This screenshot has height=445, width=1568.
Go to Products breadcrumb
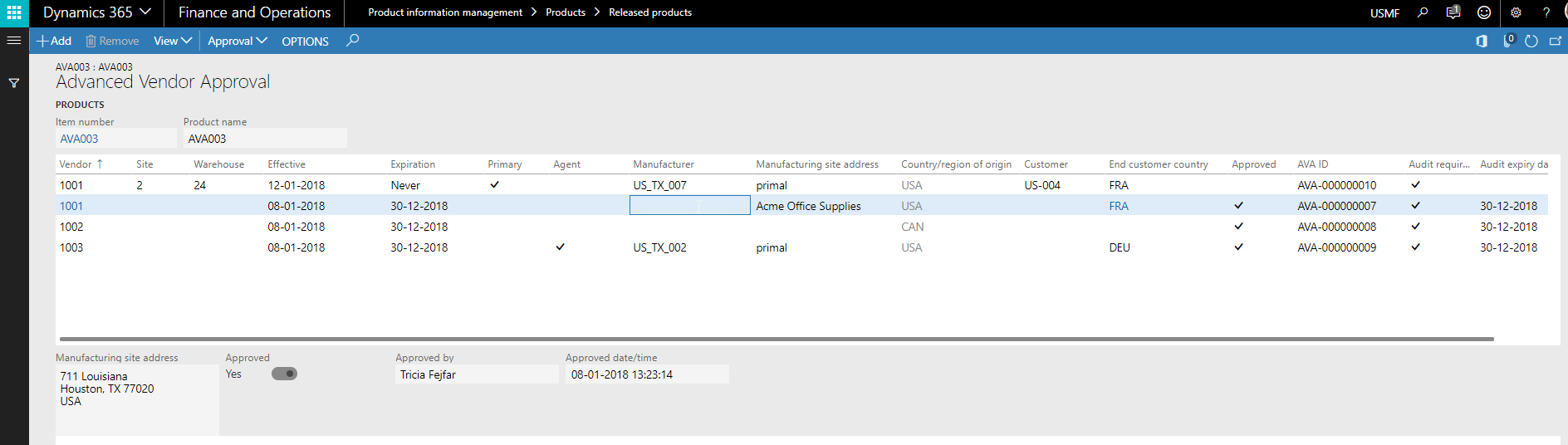coord(566,12)
